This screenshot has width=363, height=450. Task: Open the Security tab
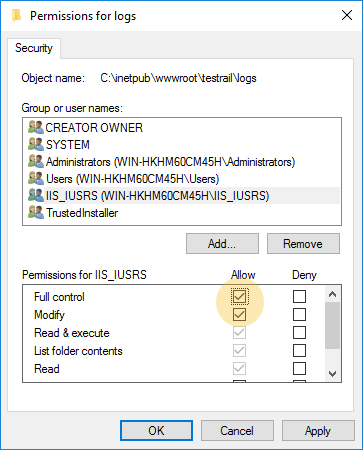pyautogui.click(x=34, y=48)
